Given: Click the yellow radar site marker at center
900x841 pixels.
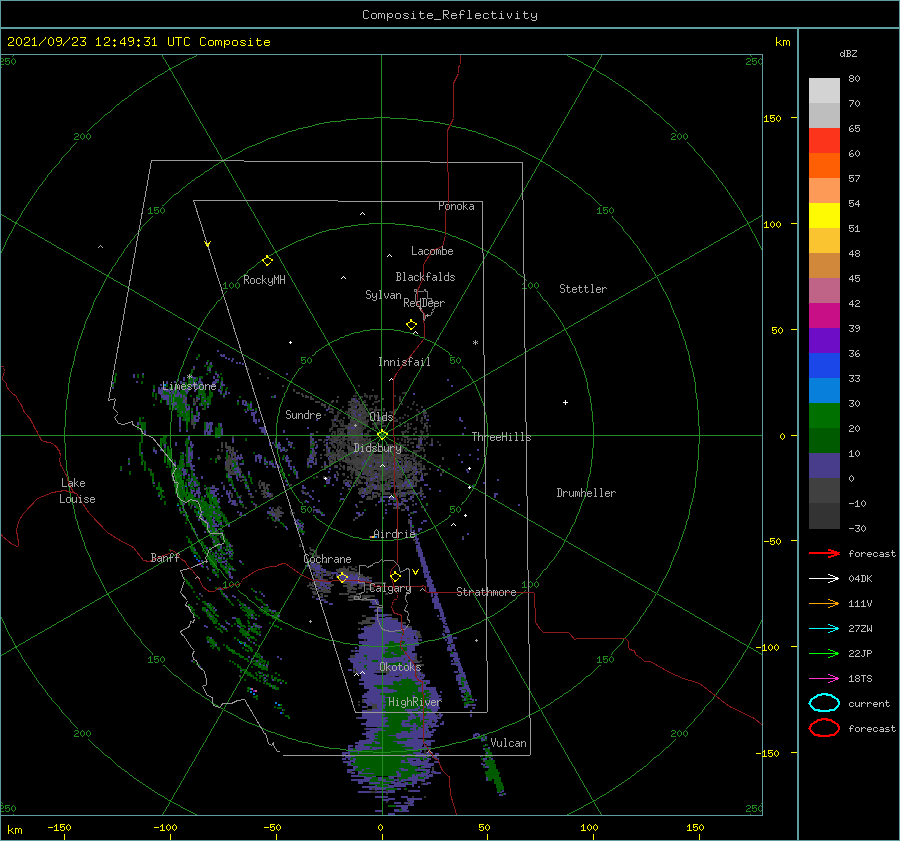Looking at the screenshot, I should click(382, 435).
